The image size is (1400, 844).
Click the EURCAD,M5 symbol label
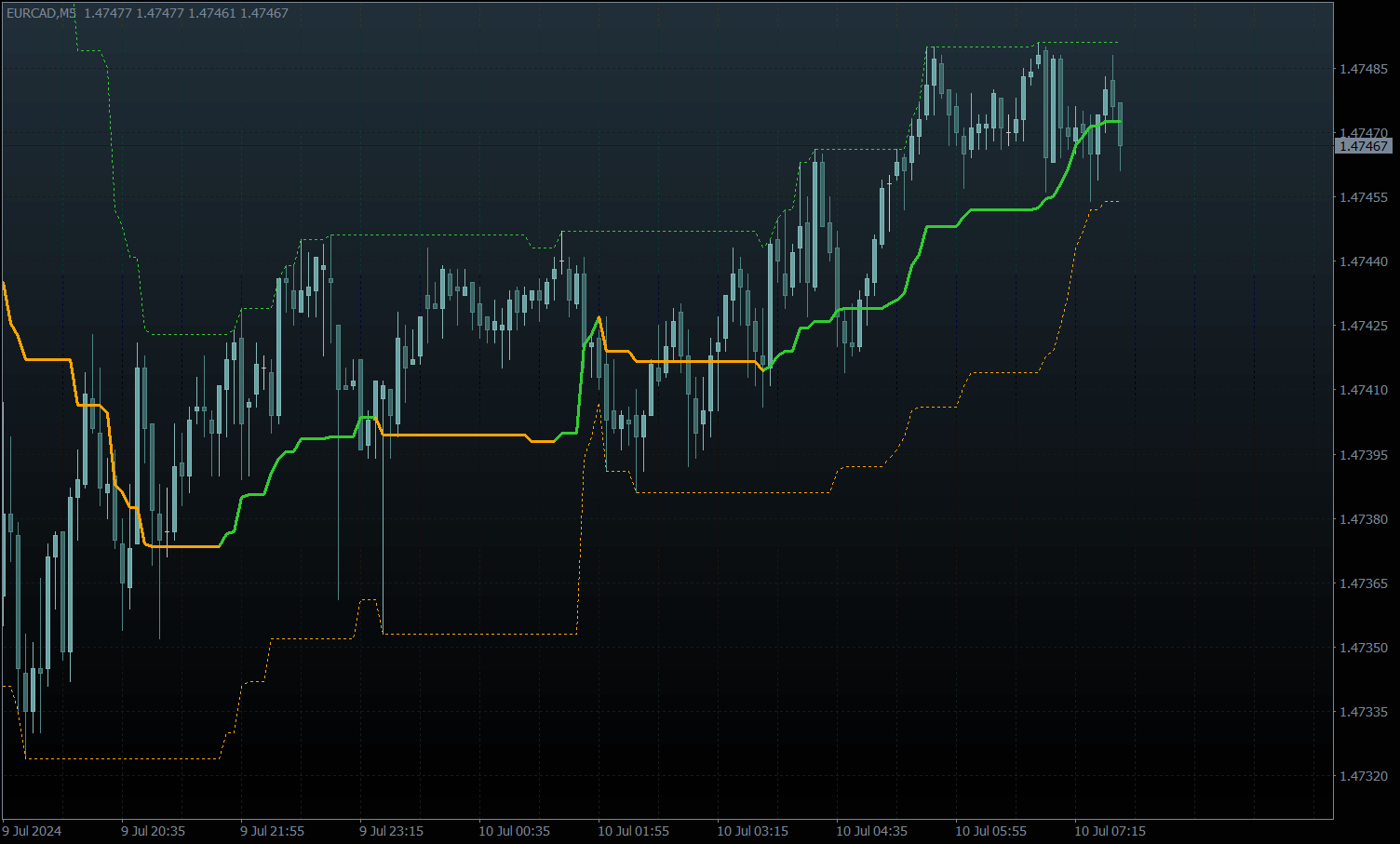coord(41,13)
